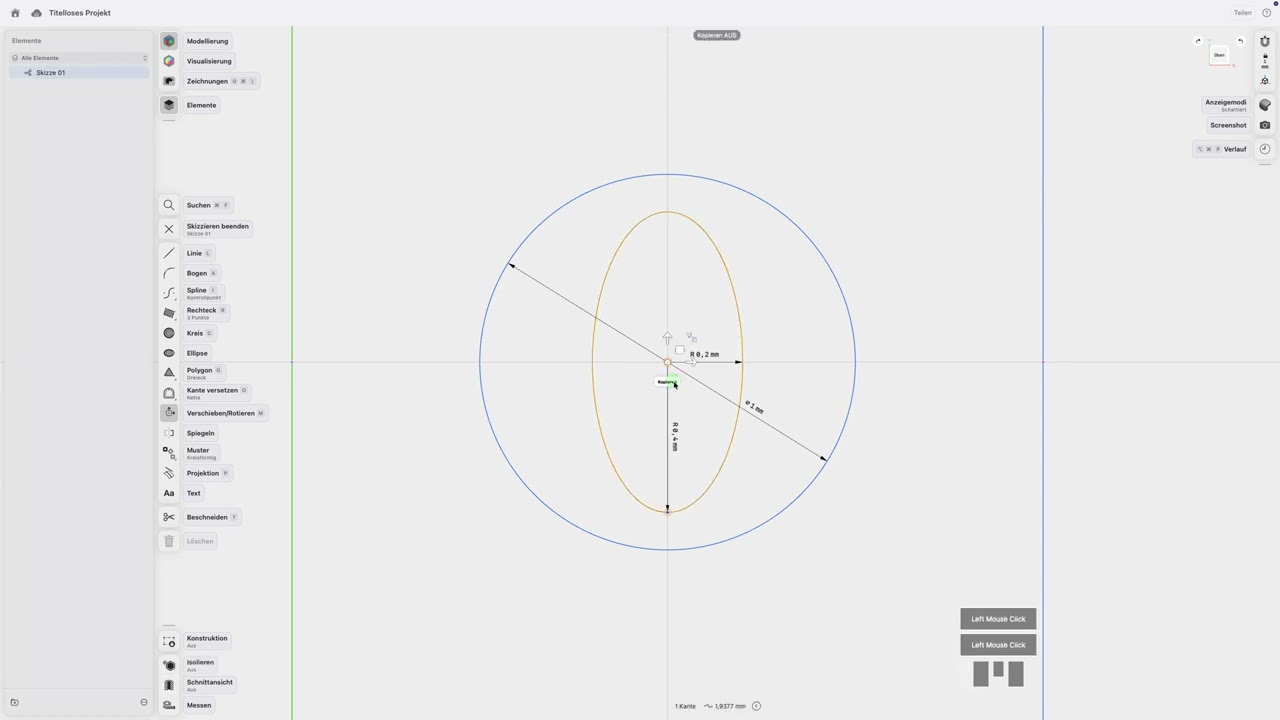This screenshot has width=1280, height=720.
Task: Select the Spline tool icon
Action: (169, 293)
